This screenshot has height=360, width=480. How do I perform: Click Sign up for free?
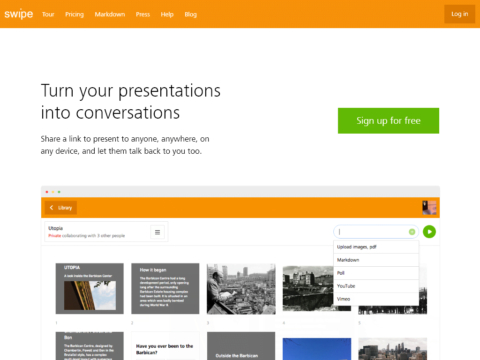(x=388, y=121)
